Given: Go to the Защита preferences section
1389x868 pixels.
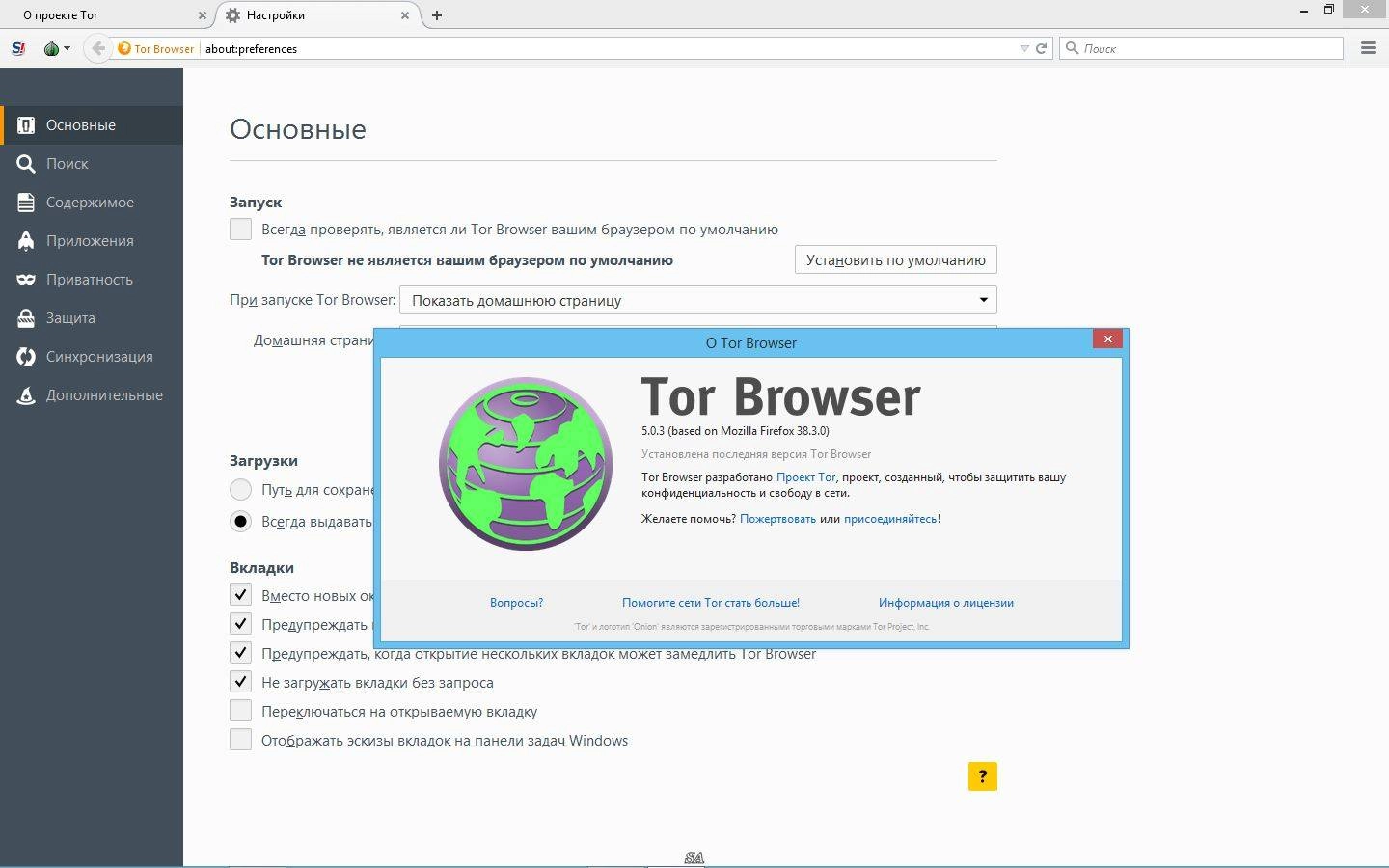Looking at the screenshot, I should click(92, 318).
